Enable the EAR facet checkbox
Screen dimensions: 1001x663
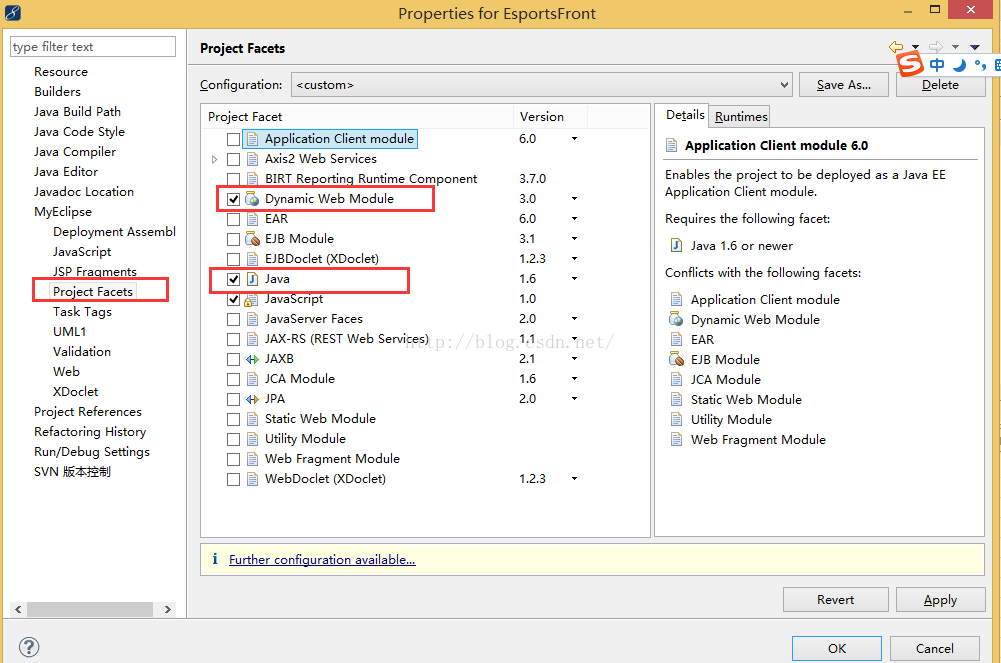click(234, 219)
